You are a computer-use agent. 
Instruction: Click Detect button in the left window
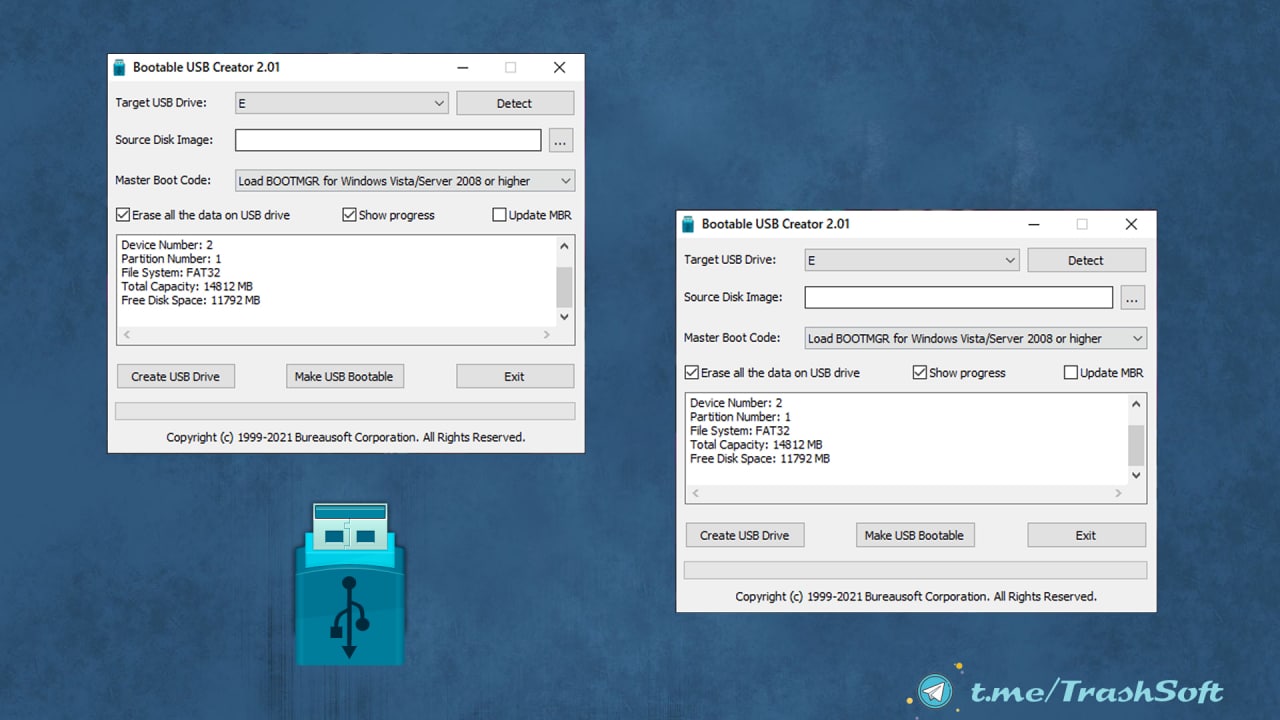click(515, 103)
